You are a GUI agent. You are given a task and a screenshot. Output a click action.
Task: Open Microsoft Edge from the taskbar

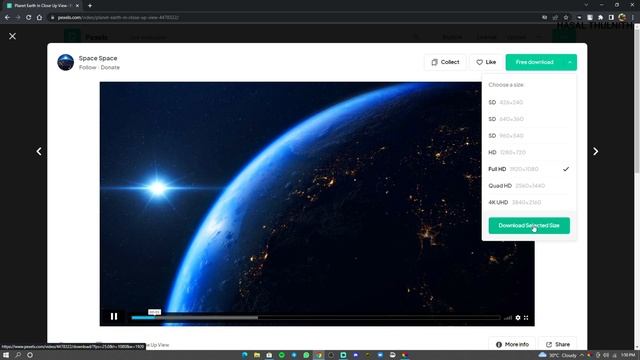[x=244, y=355]
